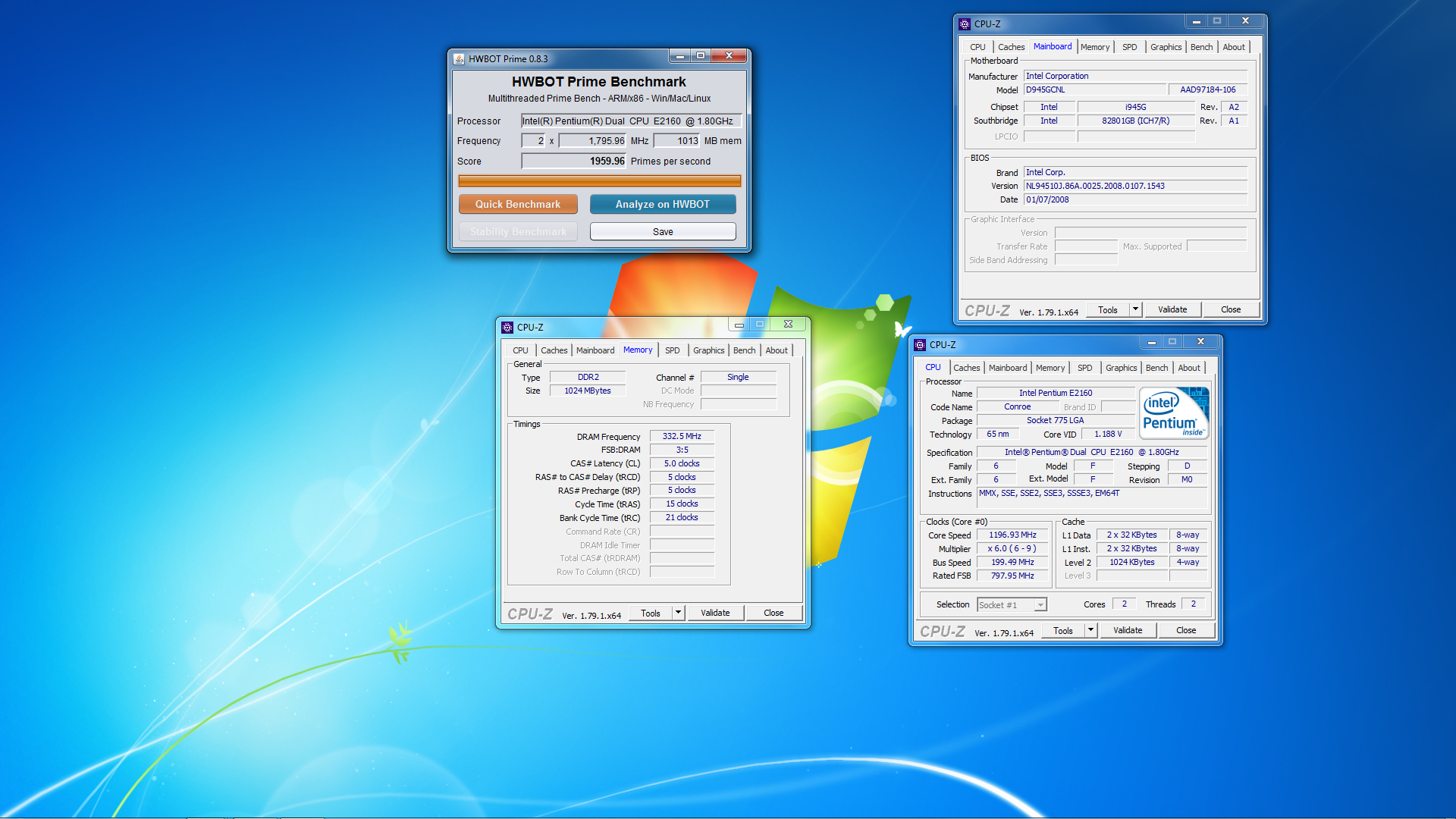
Task: Open Mainboard tab in CPU window
Action: [1008, 368]
